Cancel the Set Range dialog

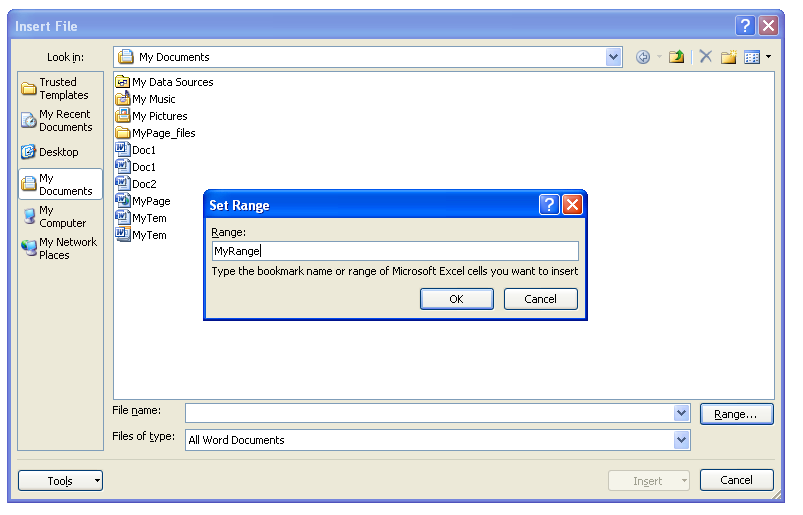540,299
